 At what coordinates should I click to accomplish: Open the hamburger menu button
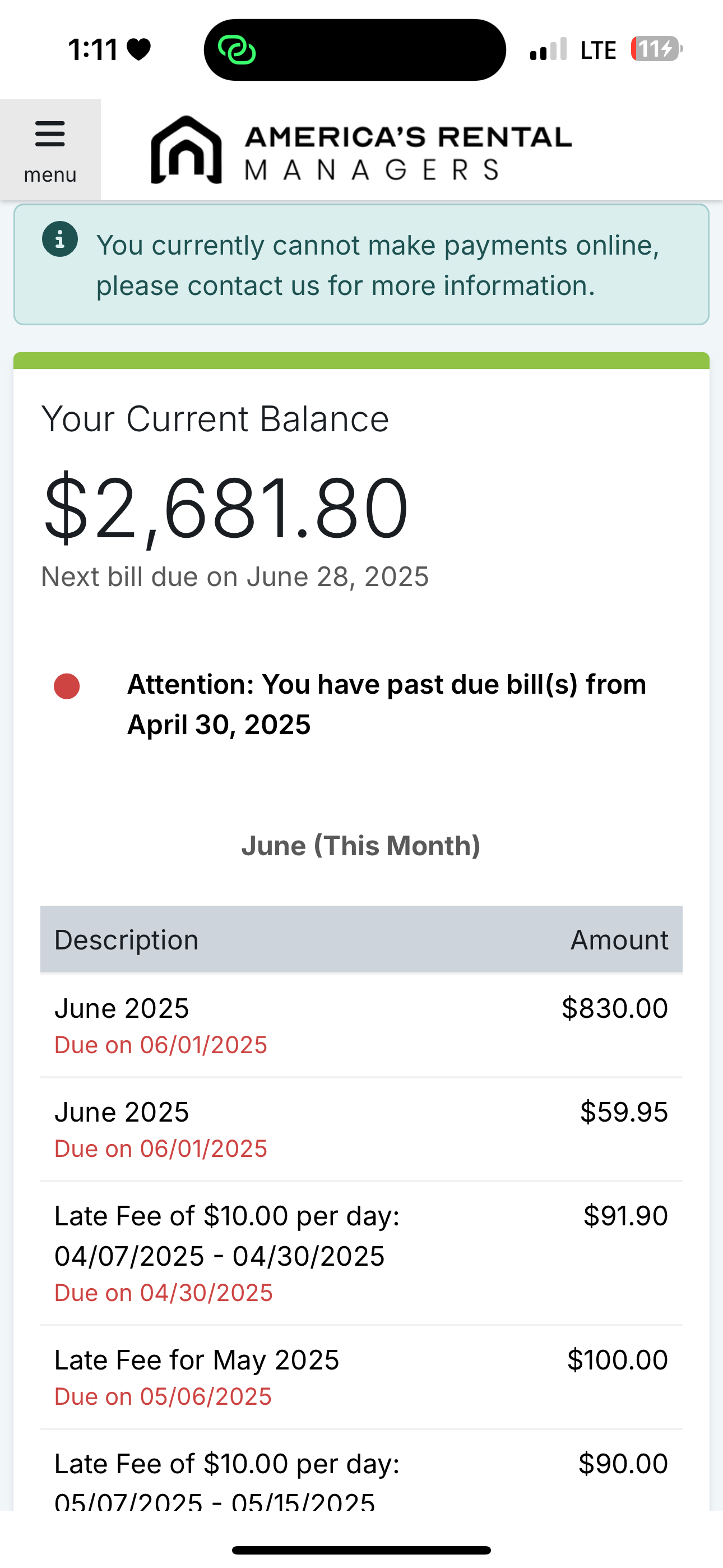pyautogui.click(x=50, y=150)
